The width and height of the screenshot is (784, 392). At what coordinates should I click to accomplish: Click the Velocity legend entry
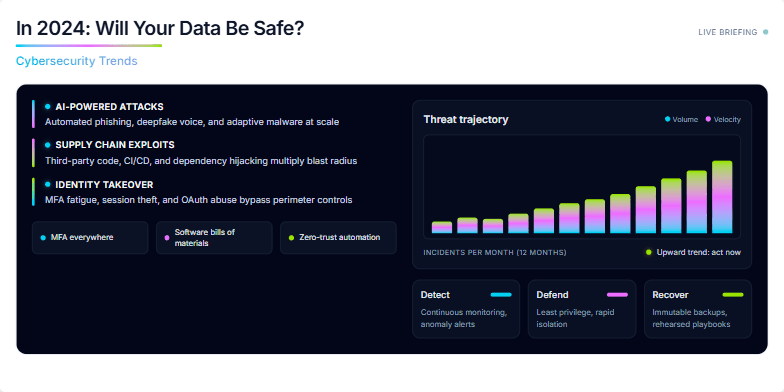tap(723, 120)
